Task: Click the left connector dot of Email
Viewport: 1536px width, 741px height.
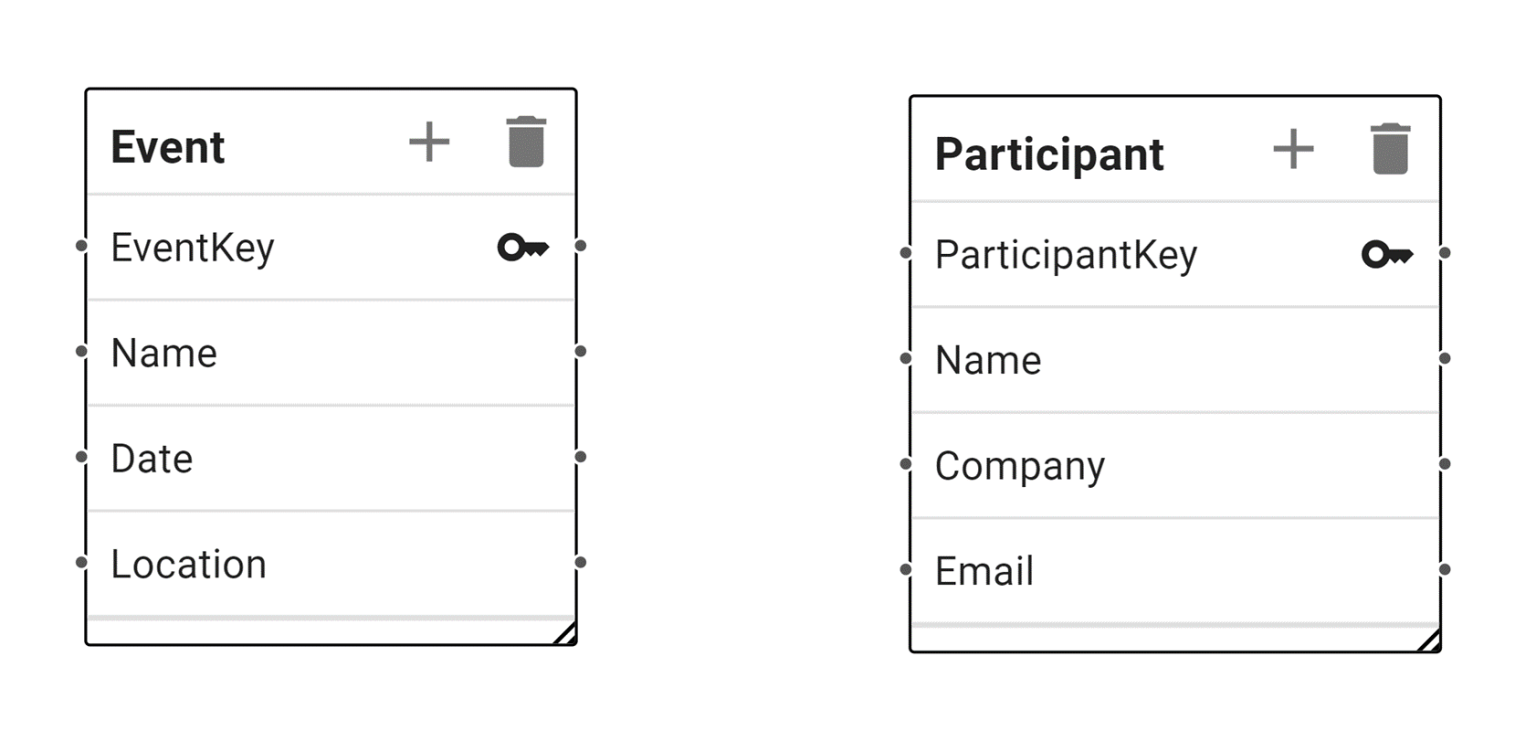Action: (x=906, y=570)
